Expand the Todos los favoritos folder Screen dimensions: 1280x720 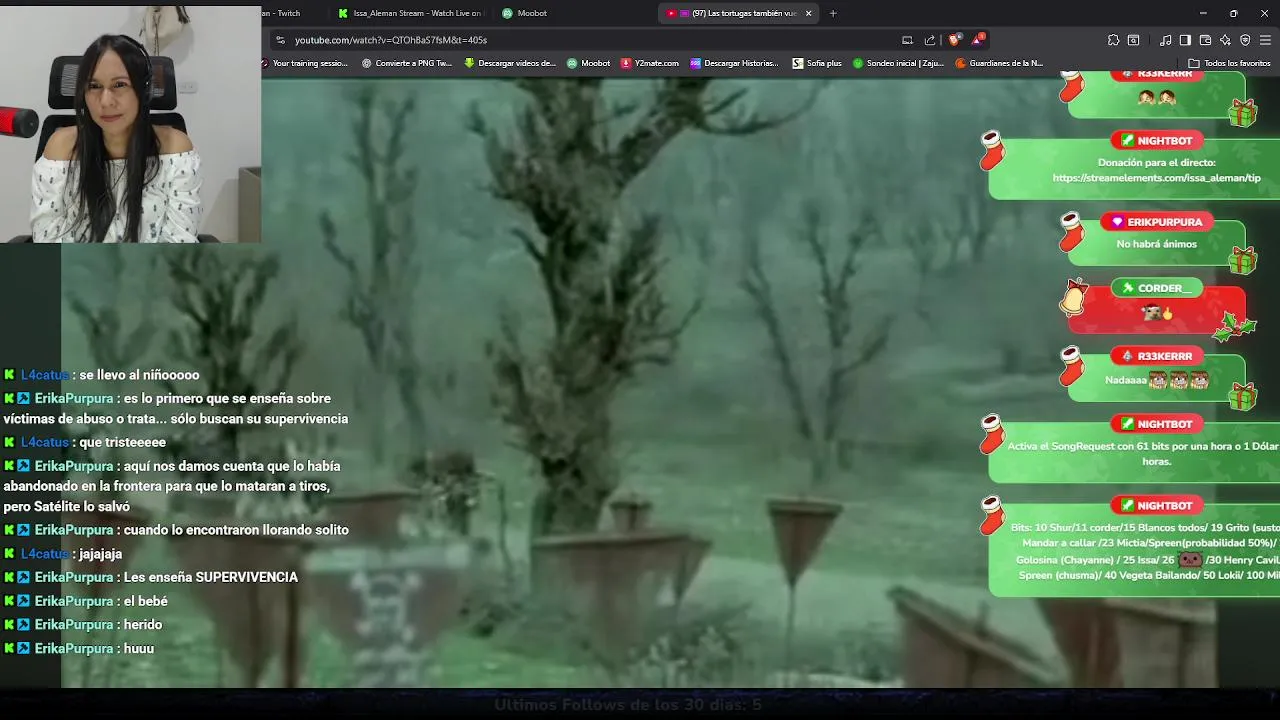pos(1229,63)
